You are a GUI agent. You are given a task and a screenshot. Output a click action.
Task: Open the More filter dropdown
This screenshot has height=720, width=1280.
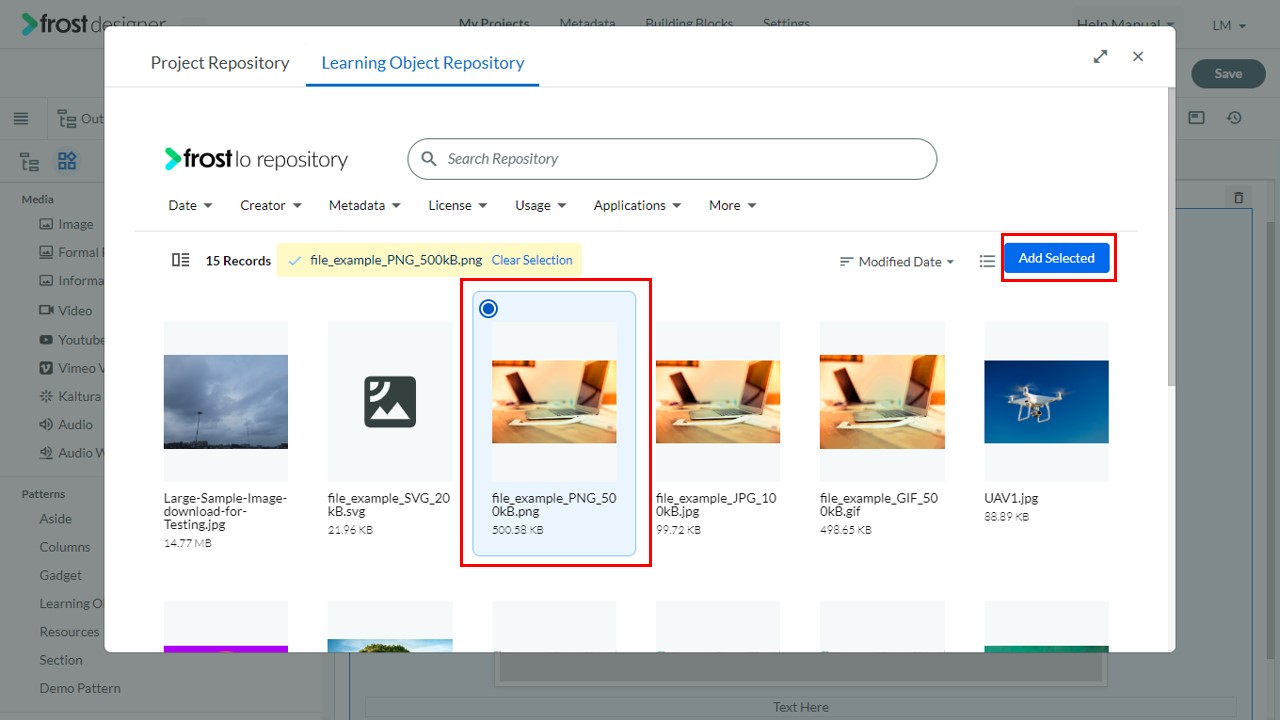tap(733, 205)
